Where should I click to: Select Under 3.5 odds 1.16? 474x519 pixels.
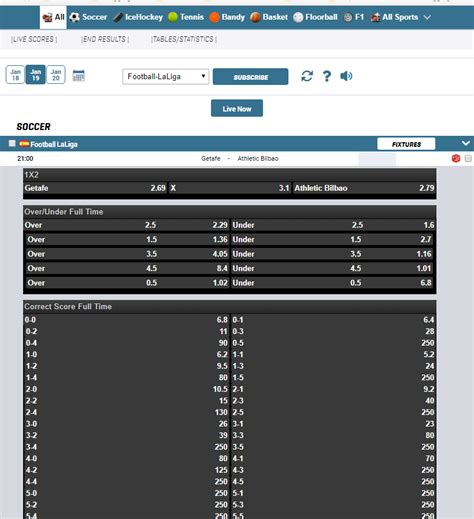click(332, 254)
